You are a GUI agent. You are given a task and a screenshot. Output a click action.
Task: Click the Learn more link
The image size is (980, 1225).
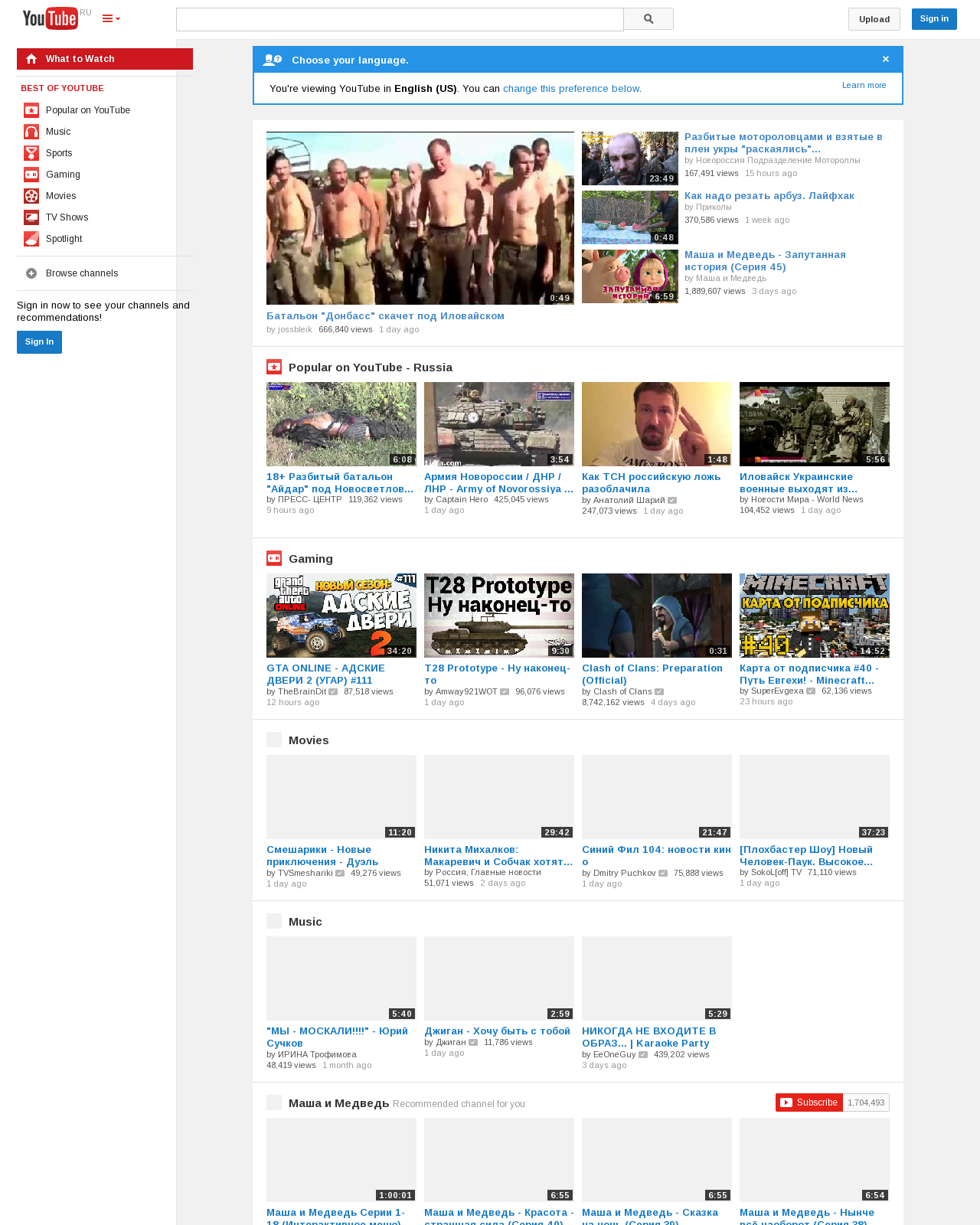(x=864, y=85)
